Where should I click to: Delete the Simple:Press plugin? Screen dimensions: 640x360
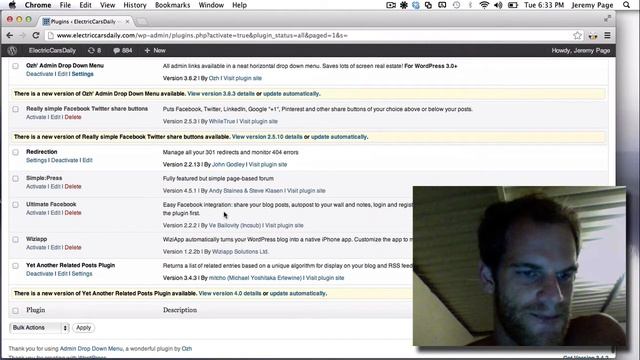pos(73,187)
